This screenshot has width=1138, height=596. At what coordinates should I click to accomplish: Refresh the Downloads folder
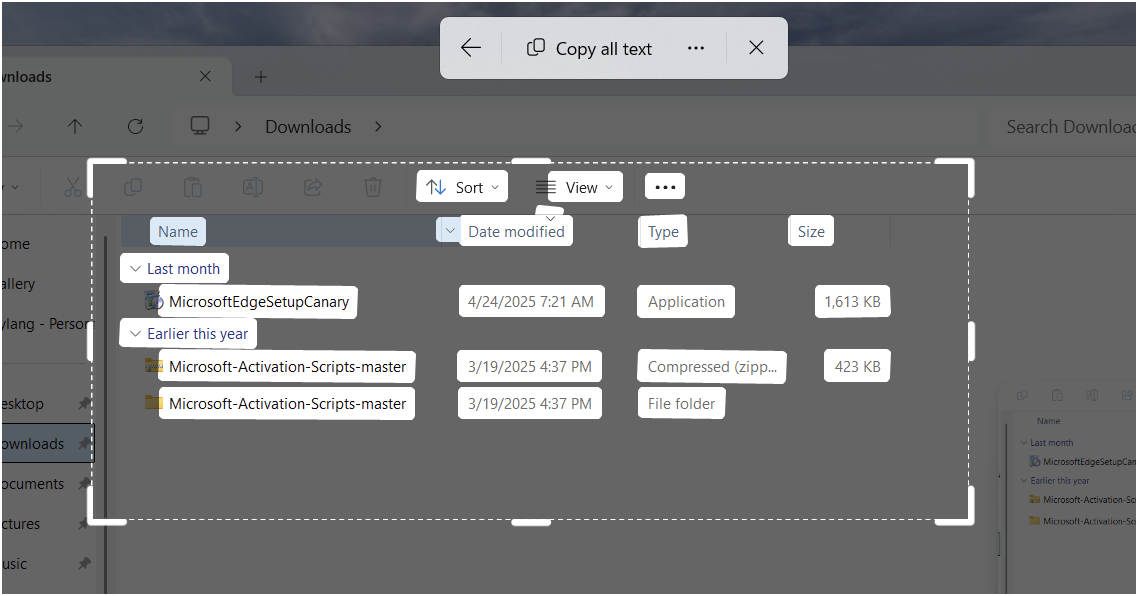click(x=135, y=126)
